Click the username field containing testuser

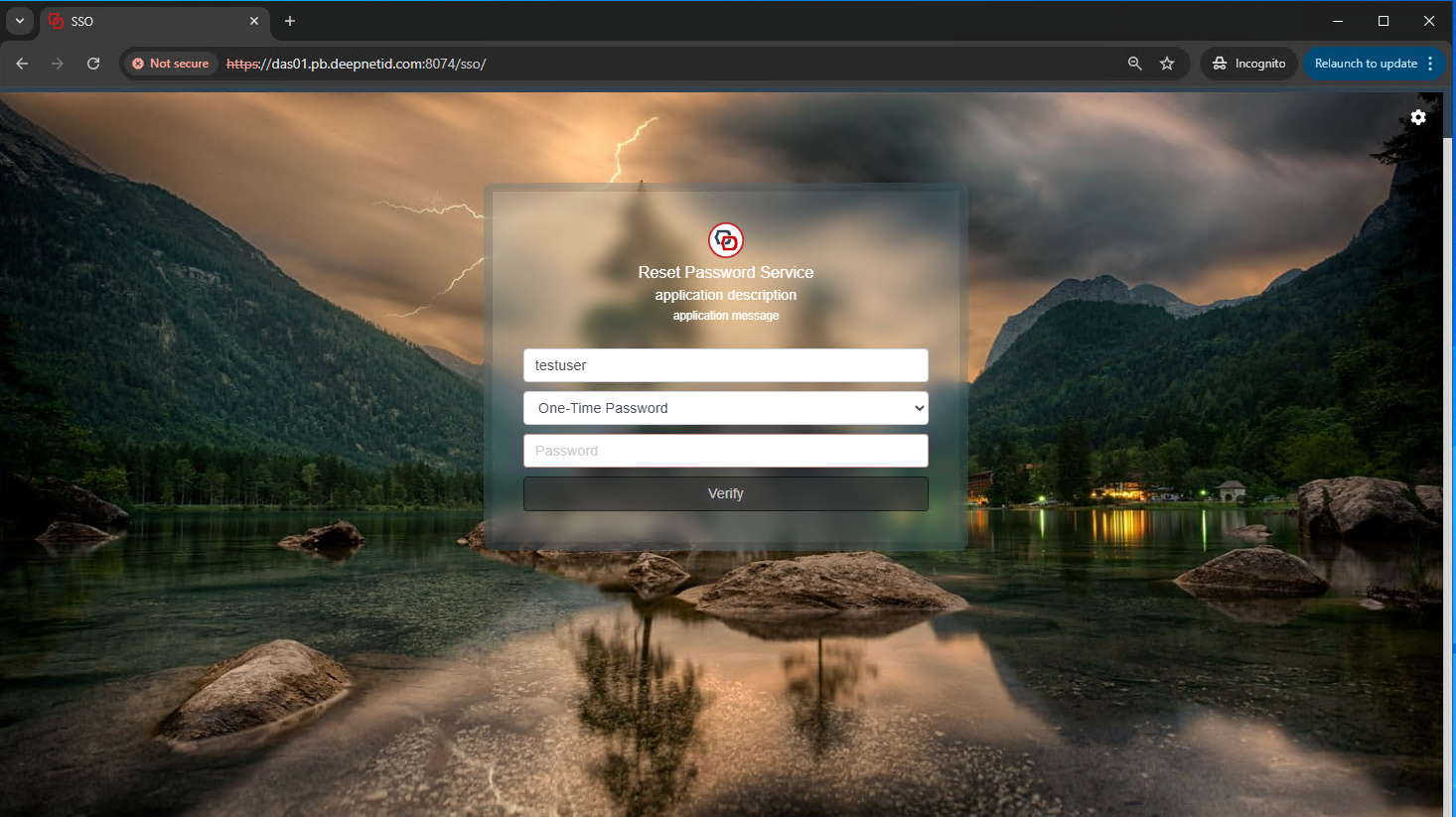coord(726,365)
